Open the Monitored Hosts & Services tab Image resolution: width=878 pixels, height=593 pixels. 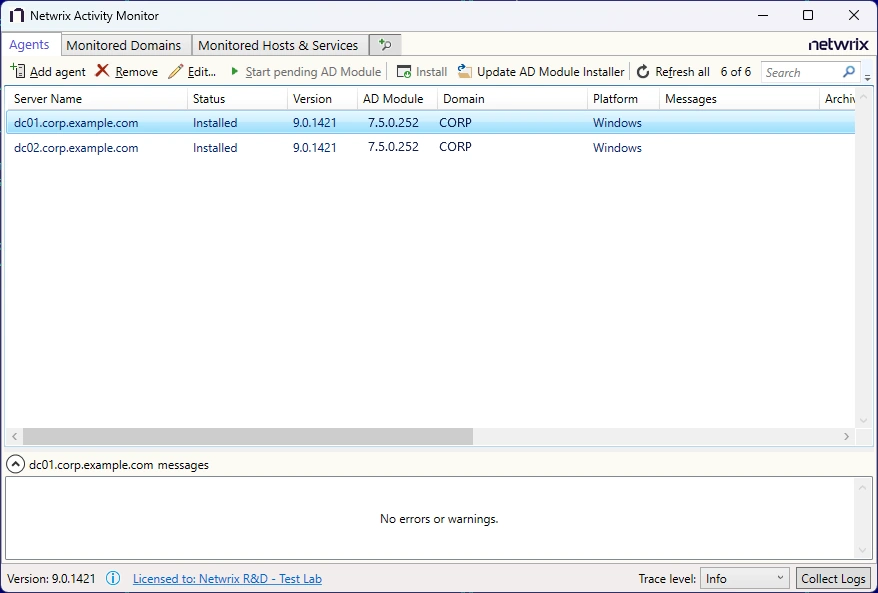point(278,45)
